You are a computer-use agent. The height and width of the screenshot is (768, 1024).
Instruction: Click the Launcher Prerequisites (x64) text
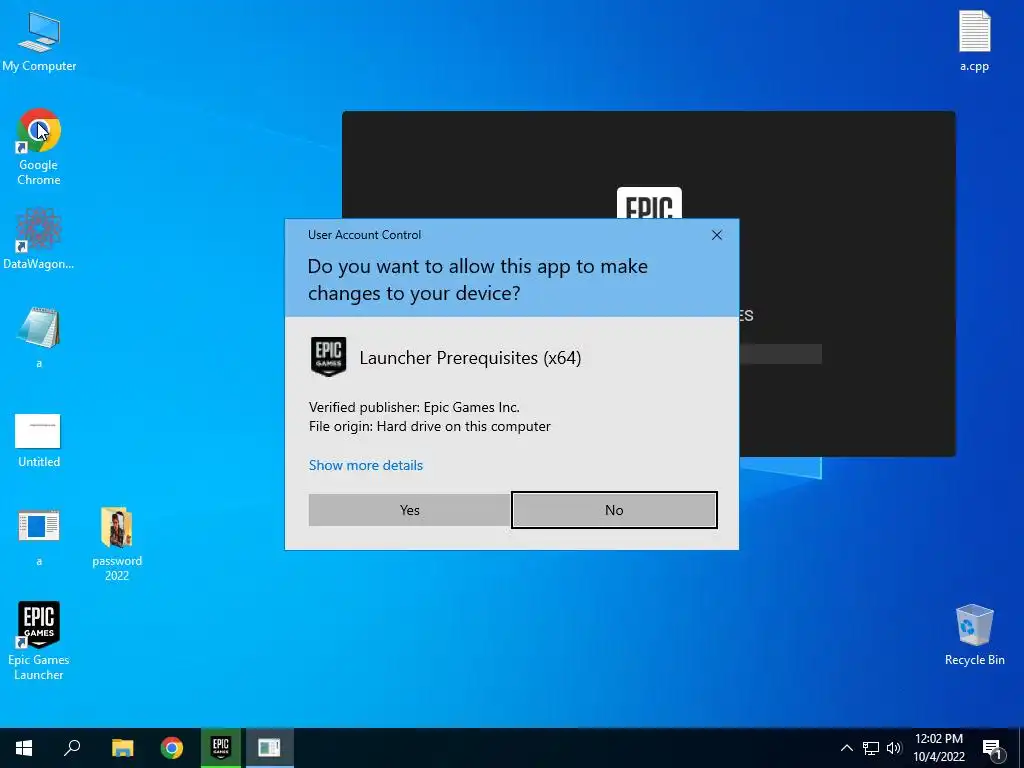(x=470, y=358)
